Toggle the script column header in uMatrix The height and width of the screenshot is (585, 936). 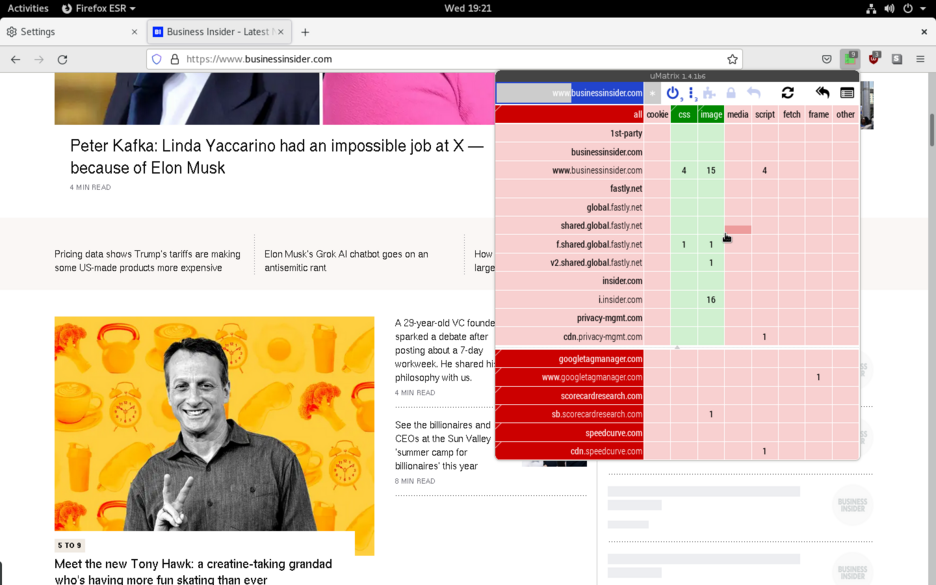pyautogui.click(x=765, y=115)
